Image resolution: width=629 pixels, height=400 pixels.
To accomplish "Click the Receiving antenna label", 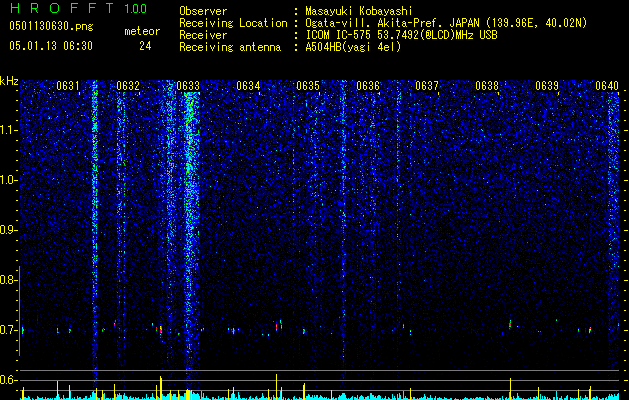I will point(230,47).
